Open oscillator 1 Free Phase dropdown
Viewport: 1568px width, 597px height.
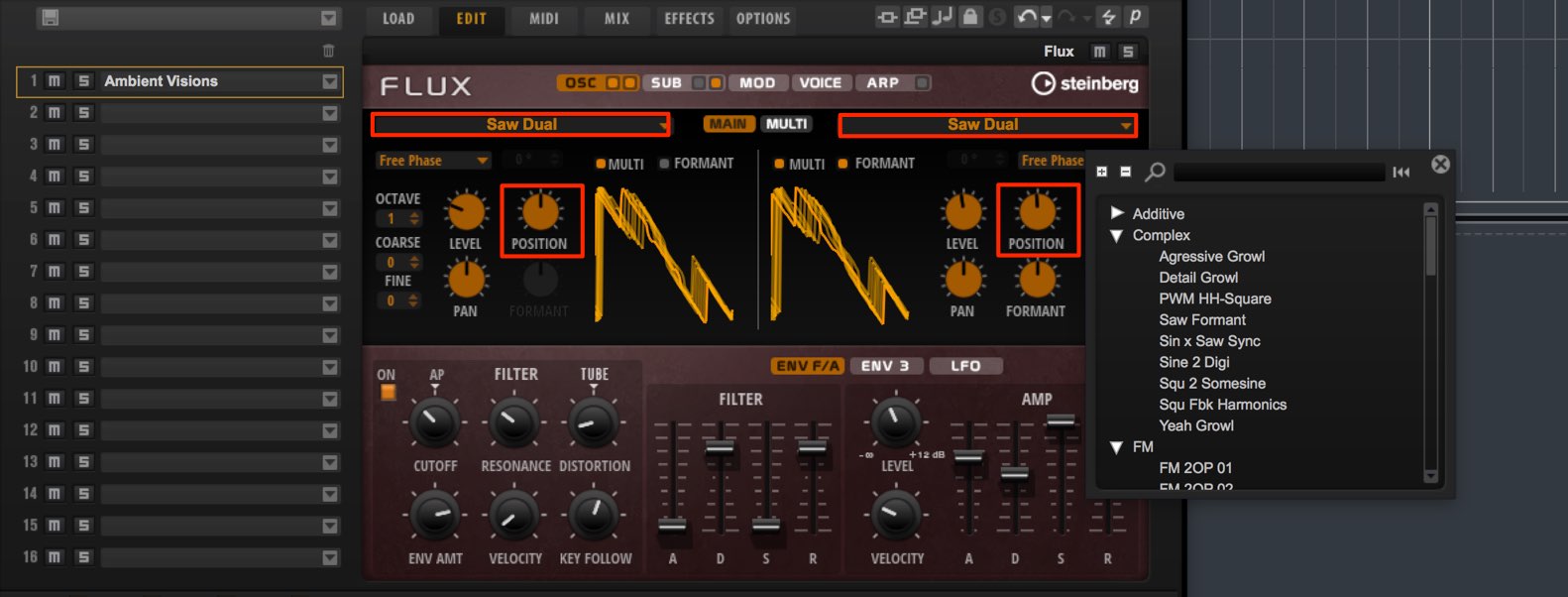click(x=432, y=161)
